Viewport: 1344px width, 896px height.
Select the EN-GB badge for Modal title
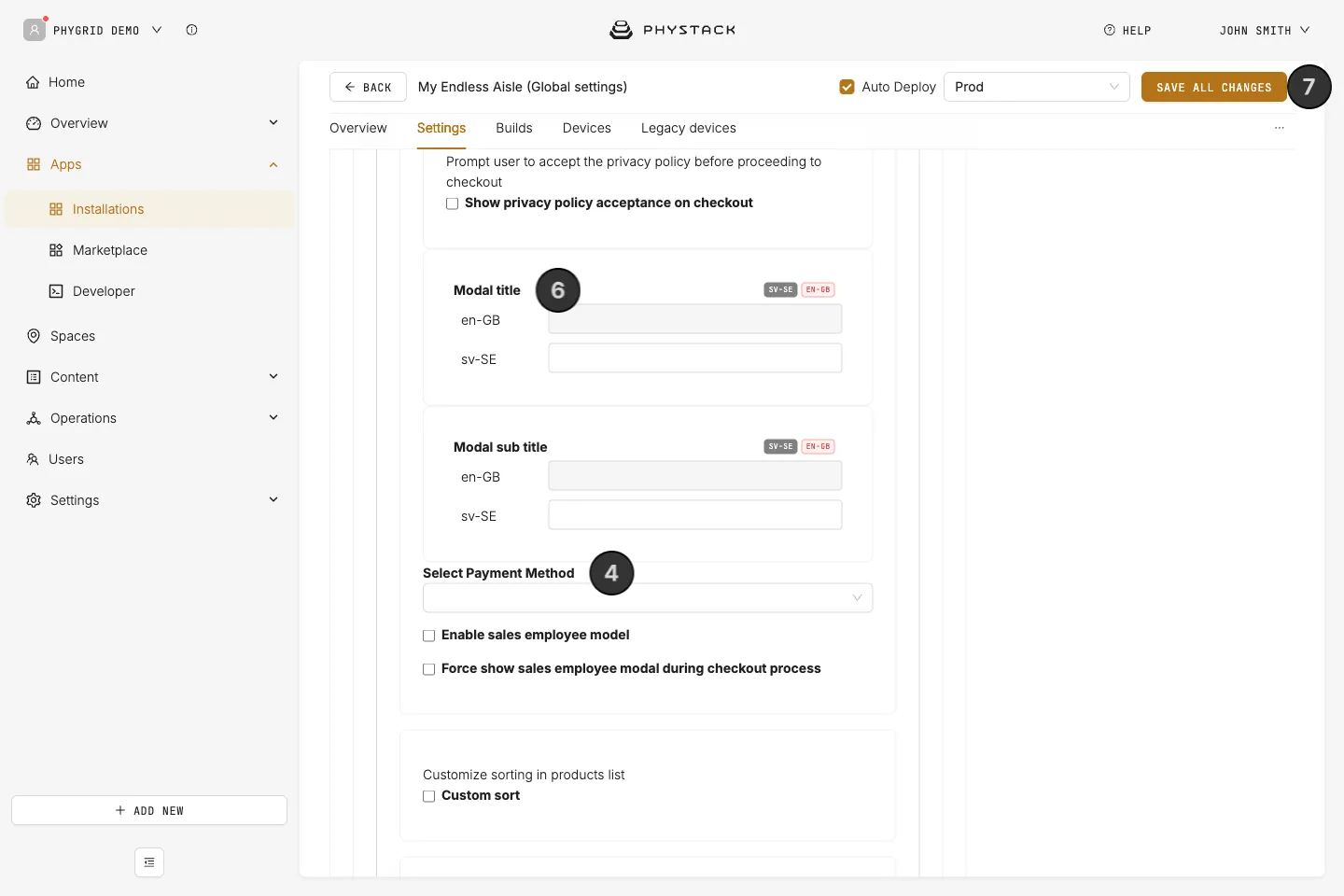point(818,289)
